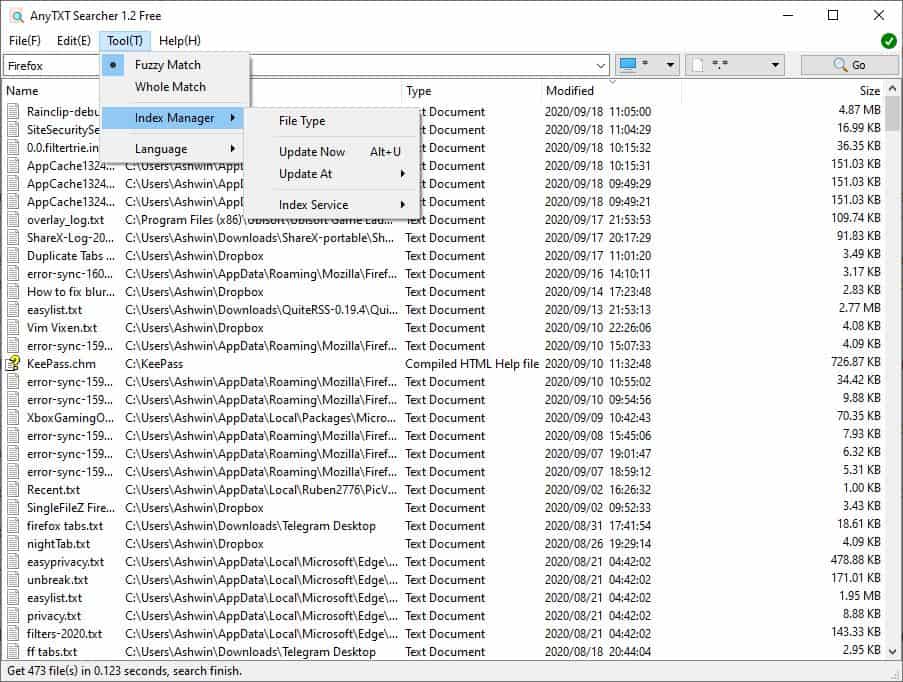903x682 pixels.
Task: Expand the Index Service submenu
Action: click(x=341, y=204)
